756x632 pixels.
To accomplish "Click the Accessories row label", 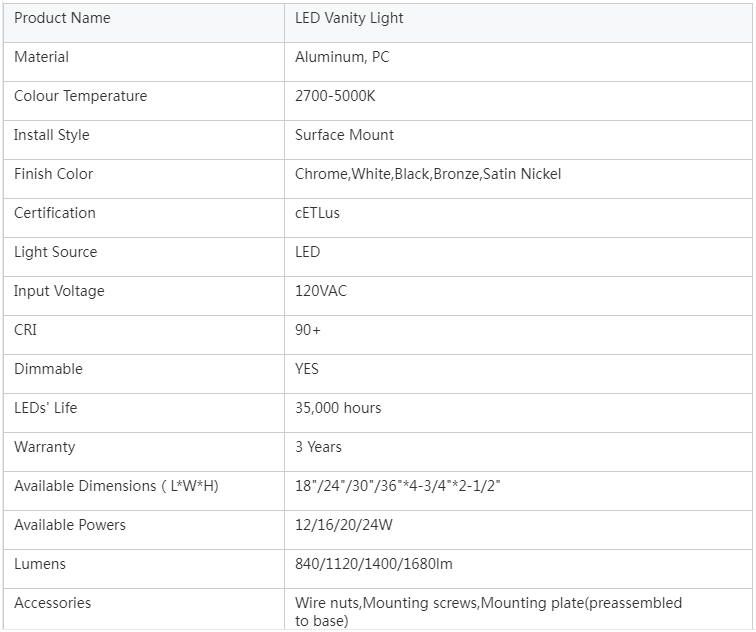I will pyautogui.click(x=53, y=603).
